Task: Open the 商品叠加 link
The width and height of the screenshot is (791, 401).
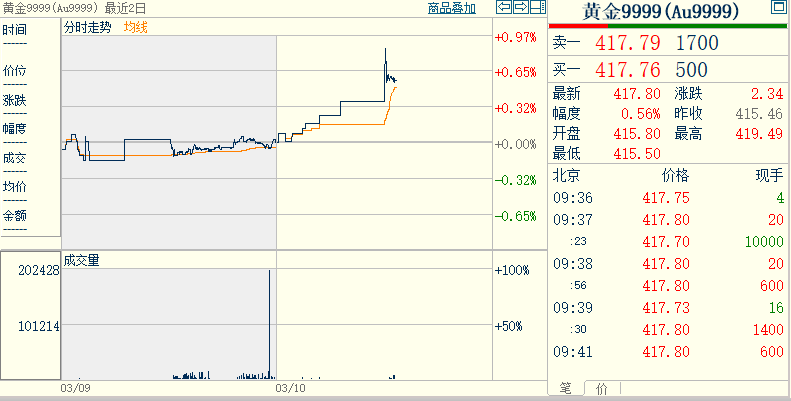Action: 451,8
